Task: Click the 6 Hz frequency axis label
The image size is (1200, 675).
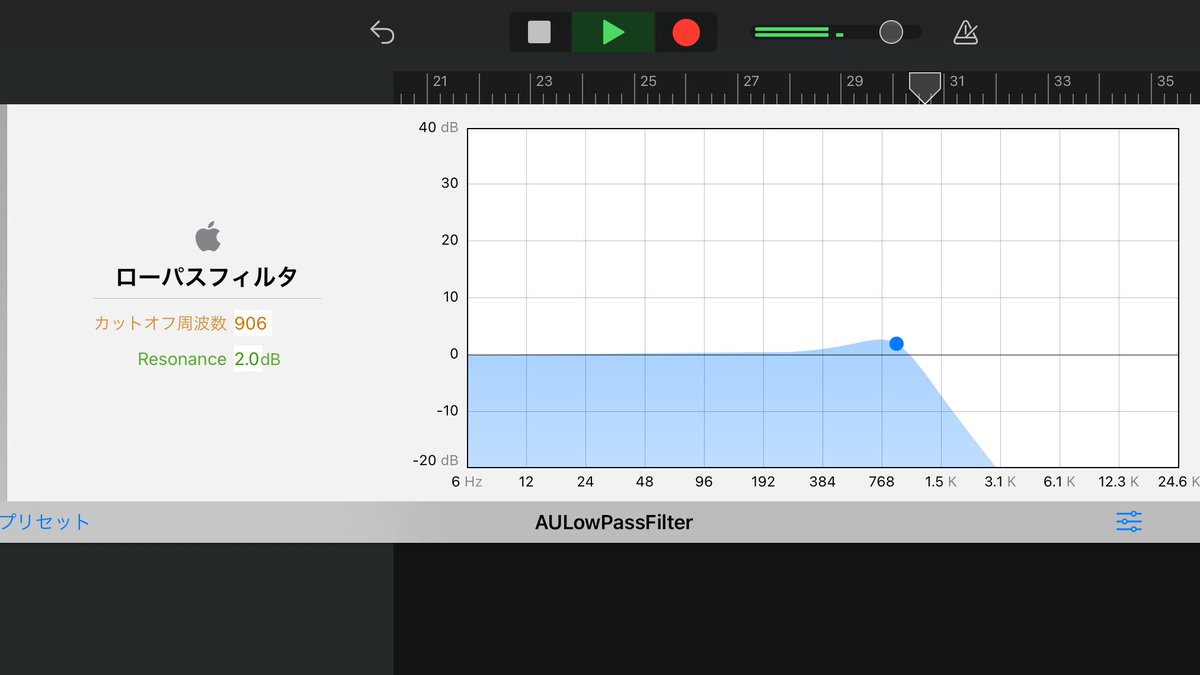Action: 467,481
